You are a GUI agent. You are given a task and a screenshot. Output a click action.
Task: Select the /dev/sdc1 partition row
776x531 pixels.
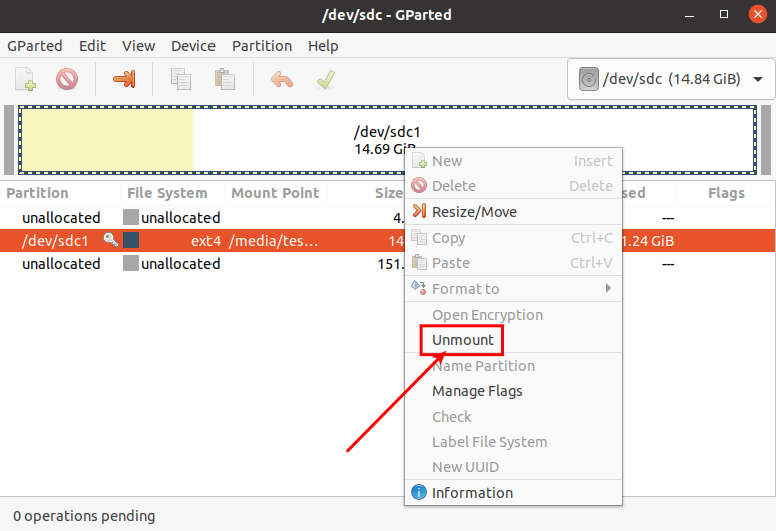(x=388, y=241)
